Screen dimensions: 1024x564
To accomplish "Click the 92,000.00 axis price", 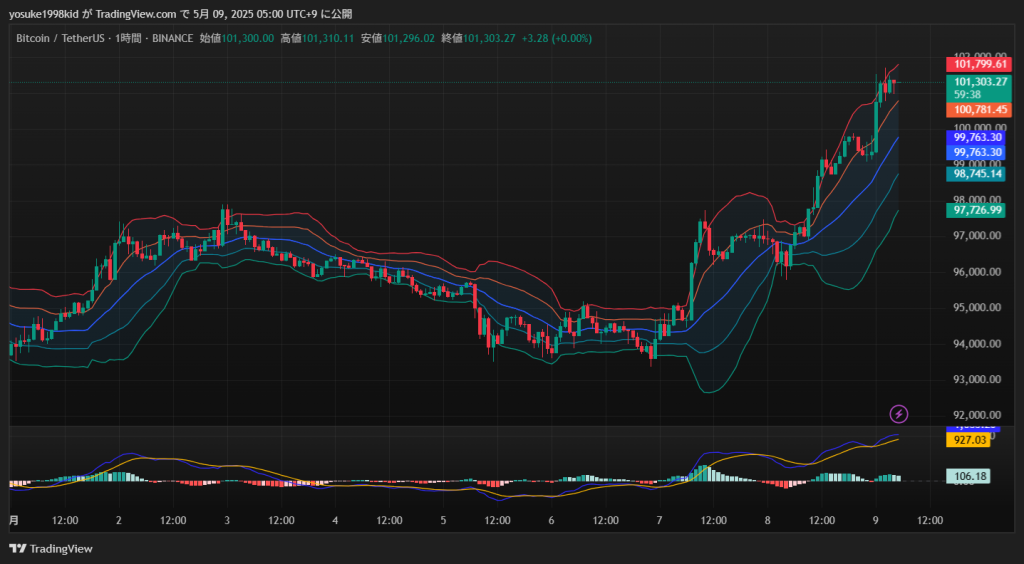I will (x=977, y=415).
